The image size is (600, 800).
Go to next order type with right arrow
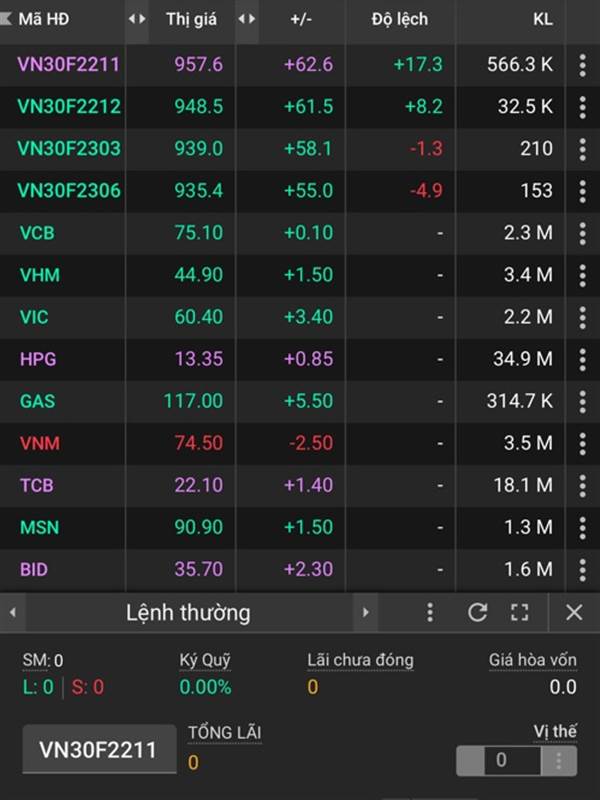(365, 612)
